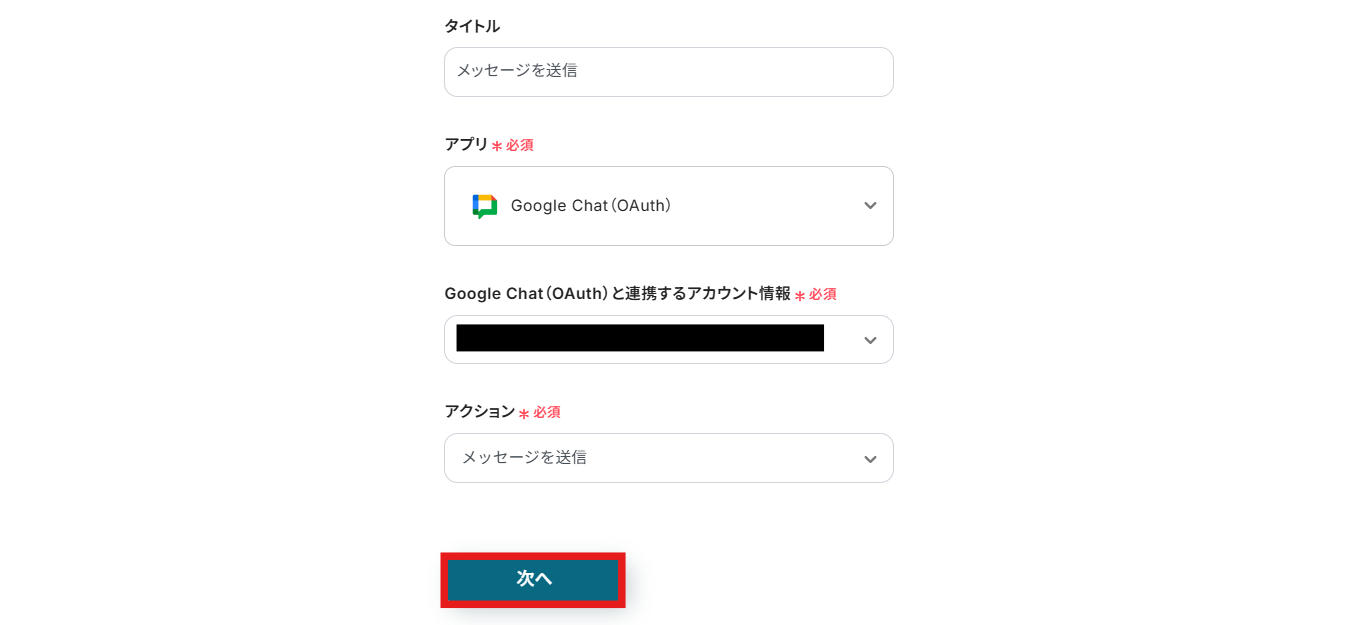
Task: Expand the アプリ dropdown chevron arrow
Action: click(x=870, y=206)
